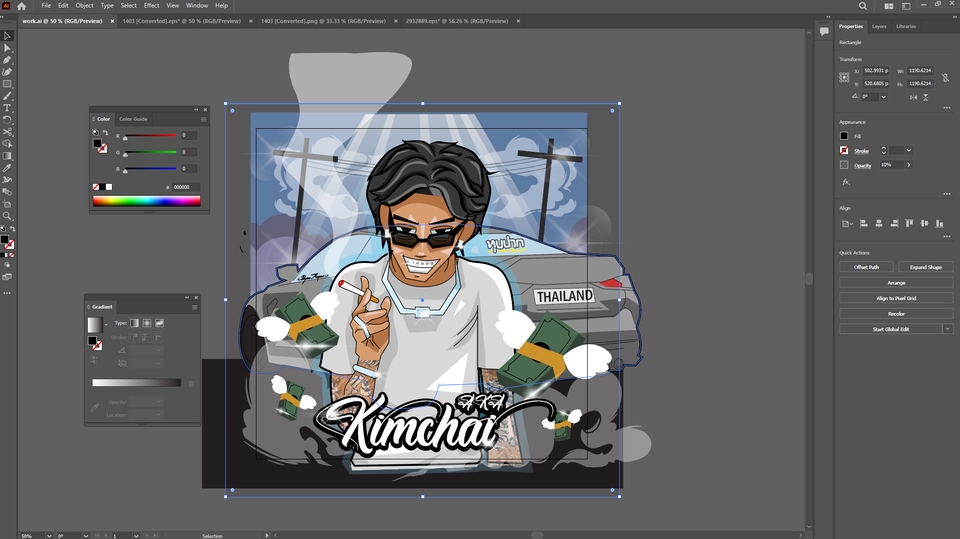The height and width of the screenshot is (539, 960).
Task: Pick the Type tool in the toolbar
Action: click(7, 108)
